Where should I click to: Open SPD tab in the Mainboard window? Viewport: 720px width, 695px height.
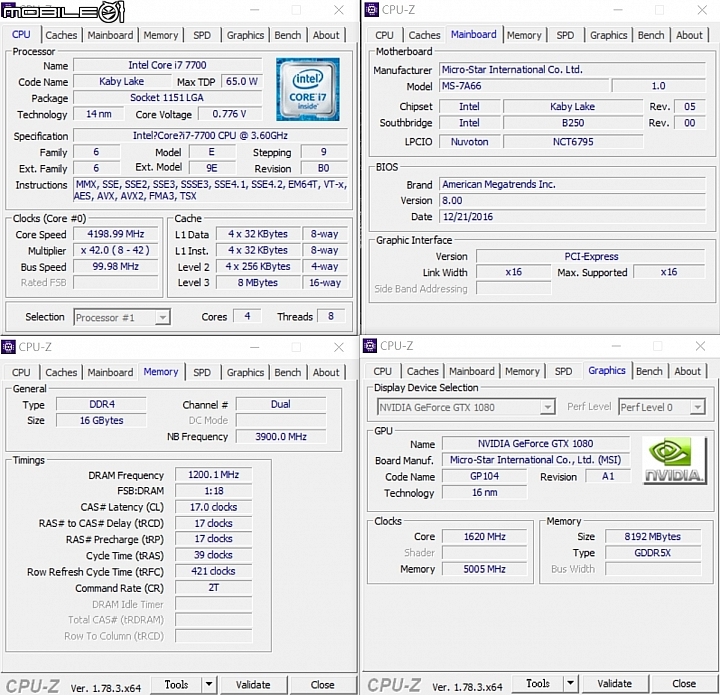pos(565,35)
